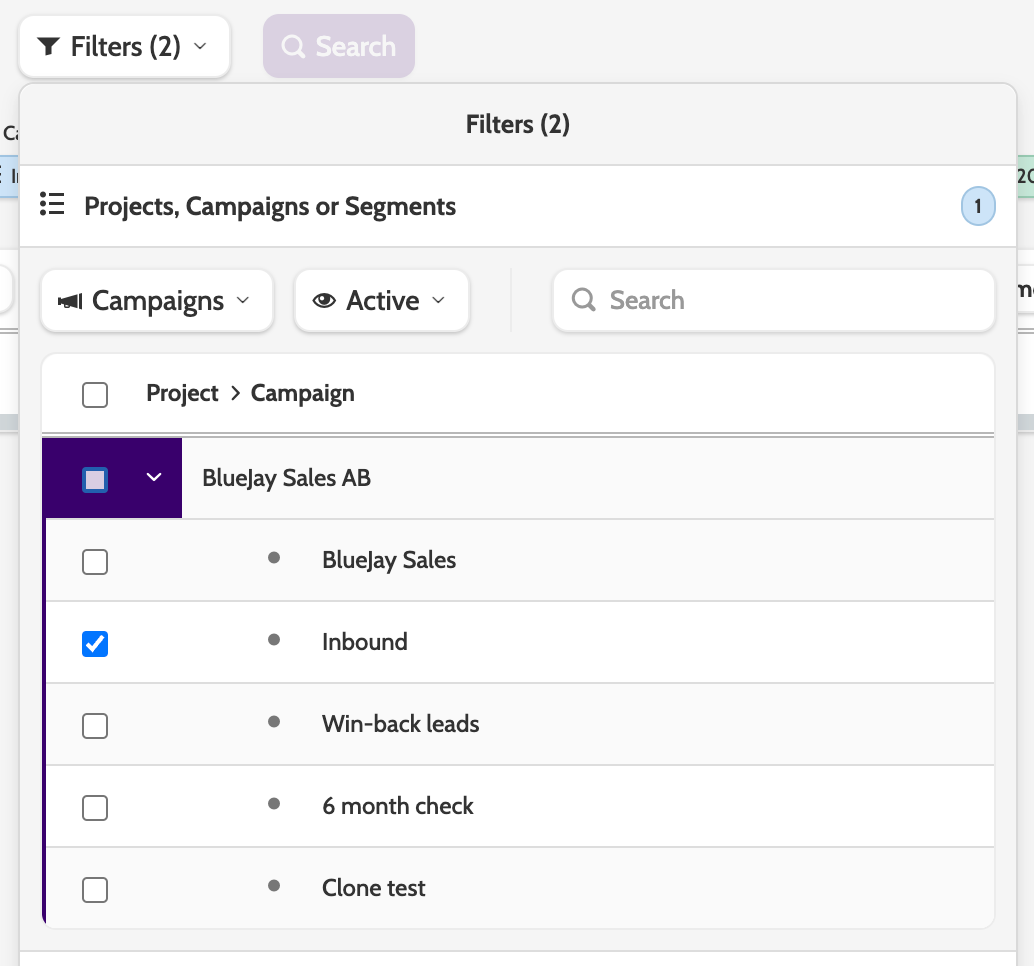The height and width of the screenshot is (966, 1034).
Task: Click the list icon beside Projects, Campaigns or Segments
Action: click(x=52, y=205)
